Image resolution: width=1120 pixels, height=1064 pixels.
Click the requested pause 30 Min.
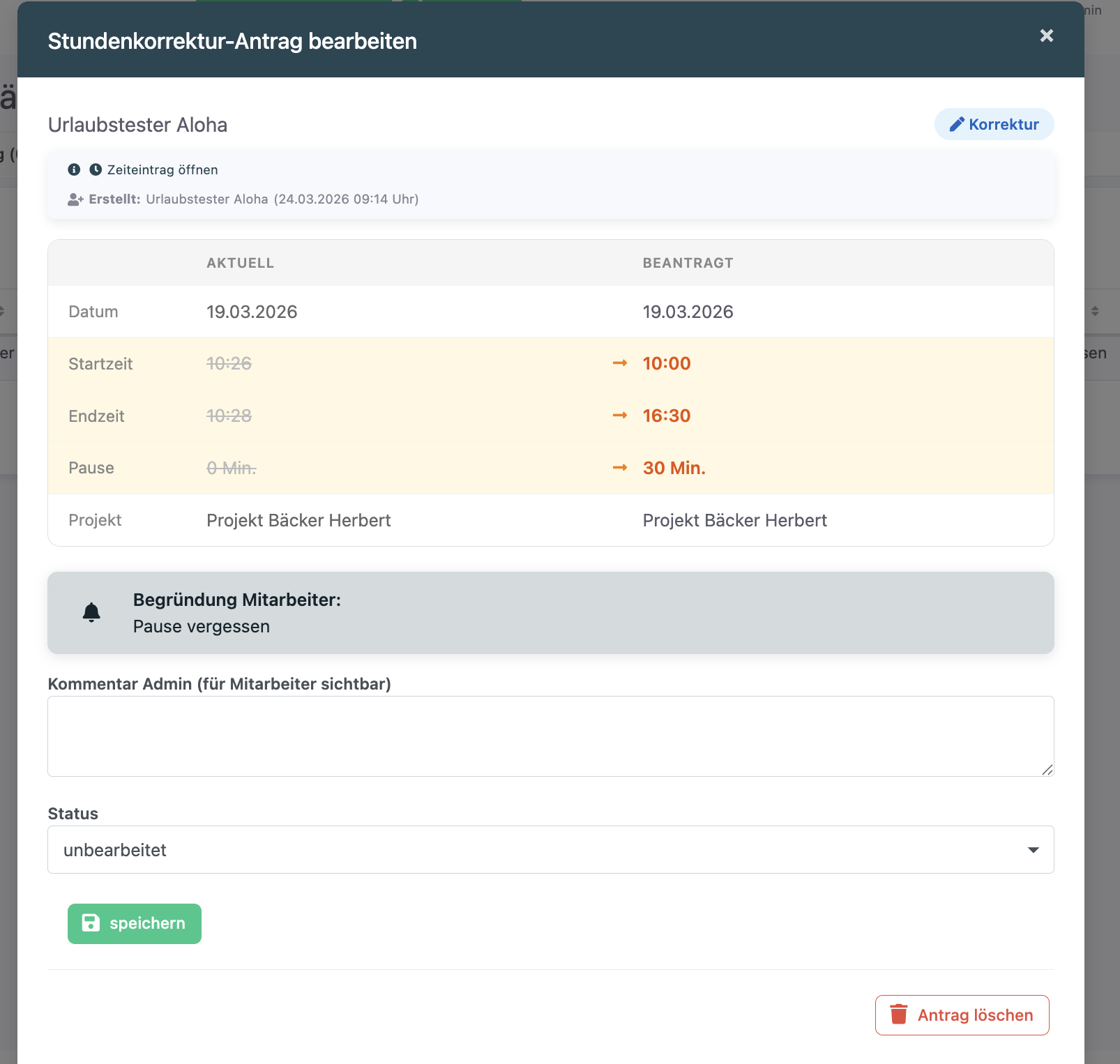point(674,468)
